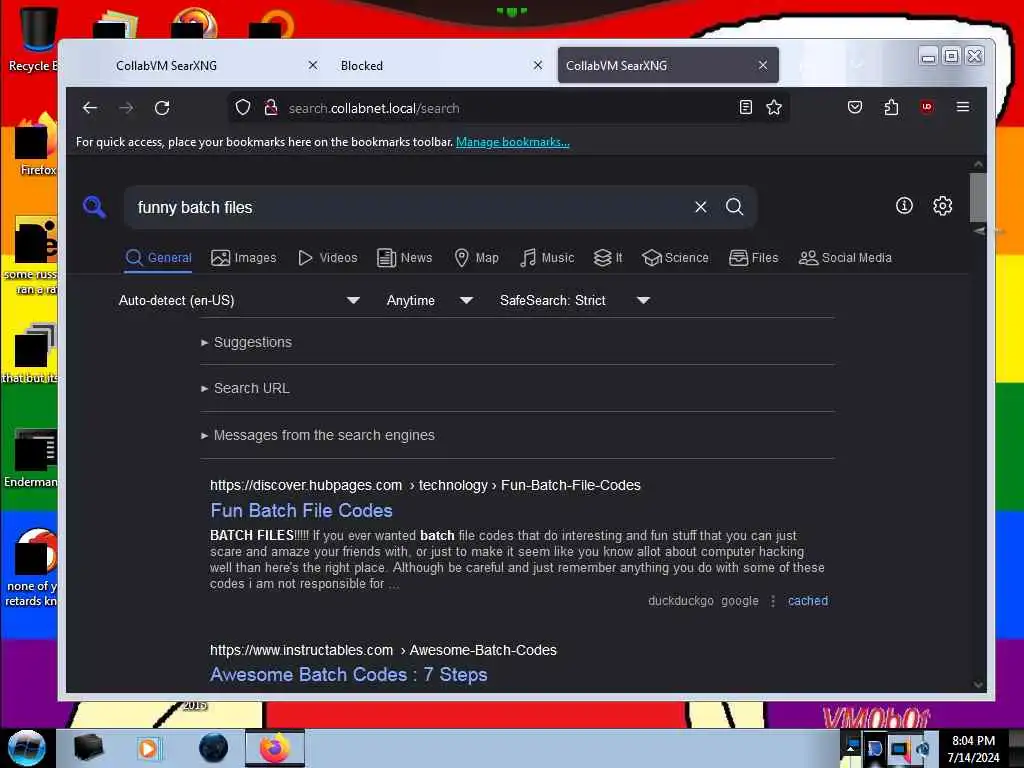Switch to the Map category
Image resolution: width=1024 pixels, height=768 pixels.
coord(477,258)
